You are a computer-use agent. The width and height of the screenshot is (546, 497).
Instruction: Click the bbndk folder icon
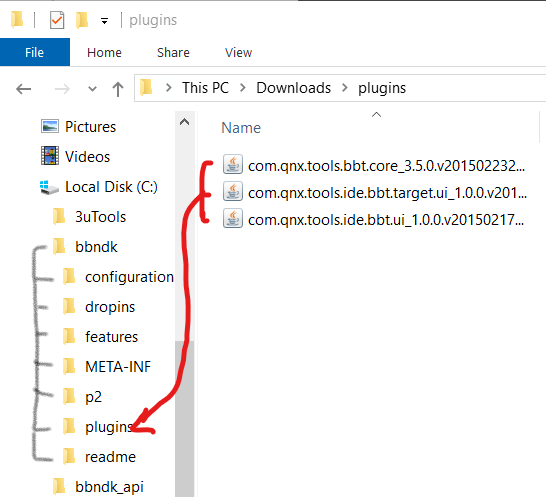click(x=59, y=246)
